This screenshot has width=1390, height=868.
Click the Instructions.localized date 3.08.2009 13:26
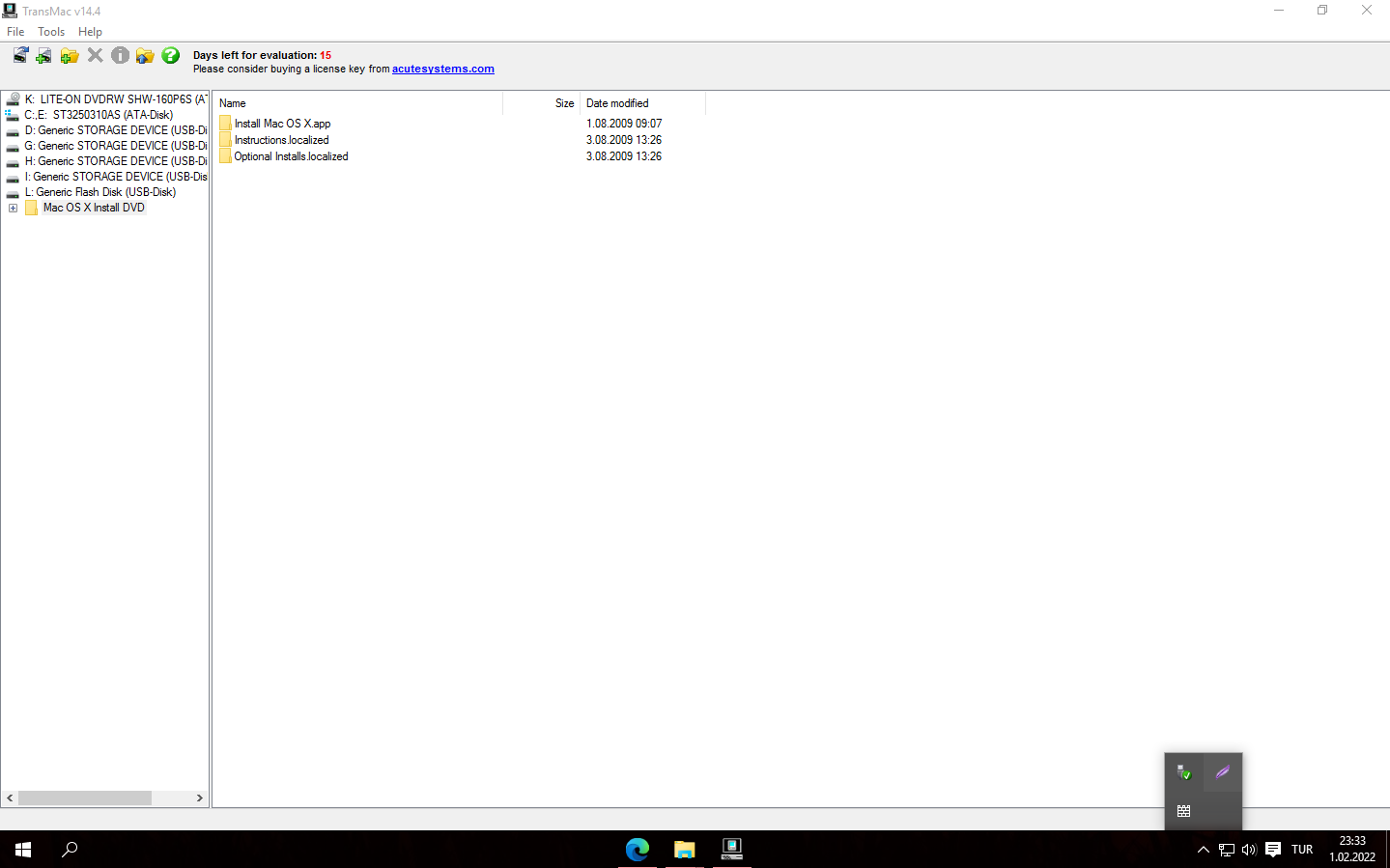(624, 140)
